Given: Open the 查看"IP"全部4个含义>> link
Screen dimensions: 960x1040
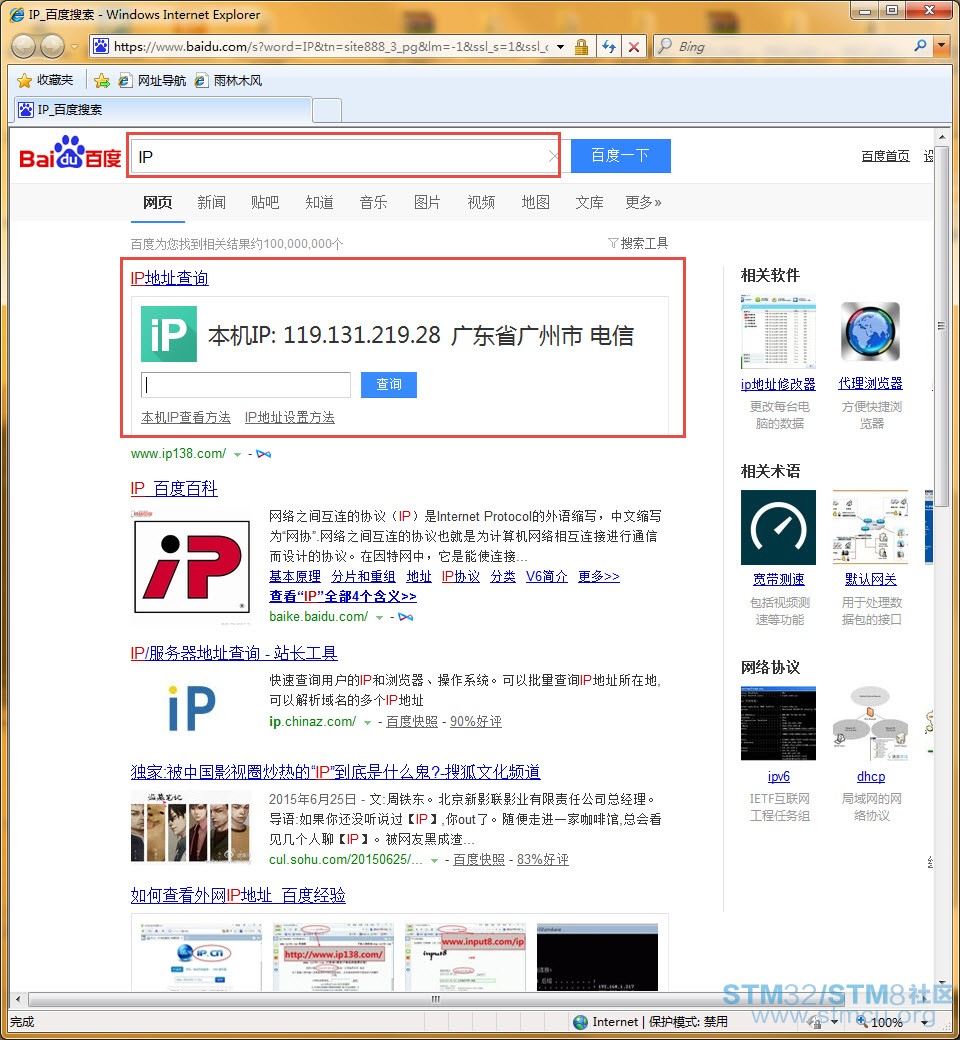Looking at the screenshot, I should click(x=342, y=596).
